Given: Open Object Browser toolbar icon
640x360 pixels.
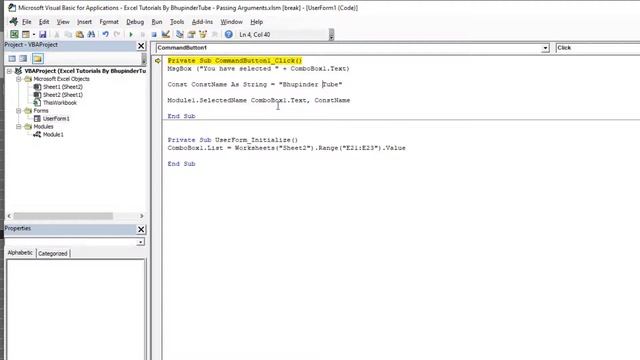Looking at the screenshot, I should pyautogui.click(x=203, y=35).
